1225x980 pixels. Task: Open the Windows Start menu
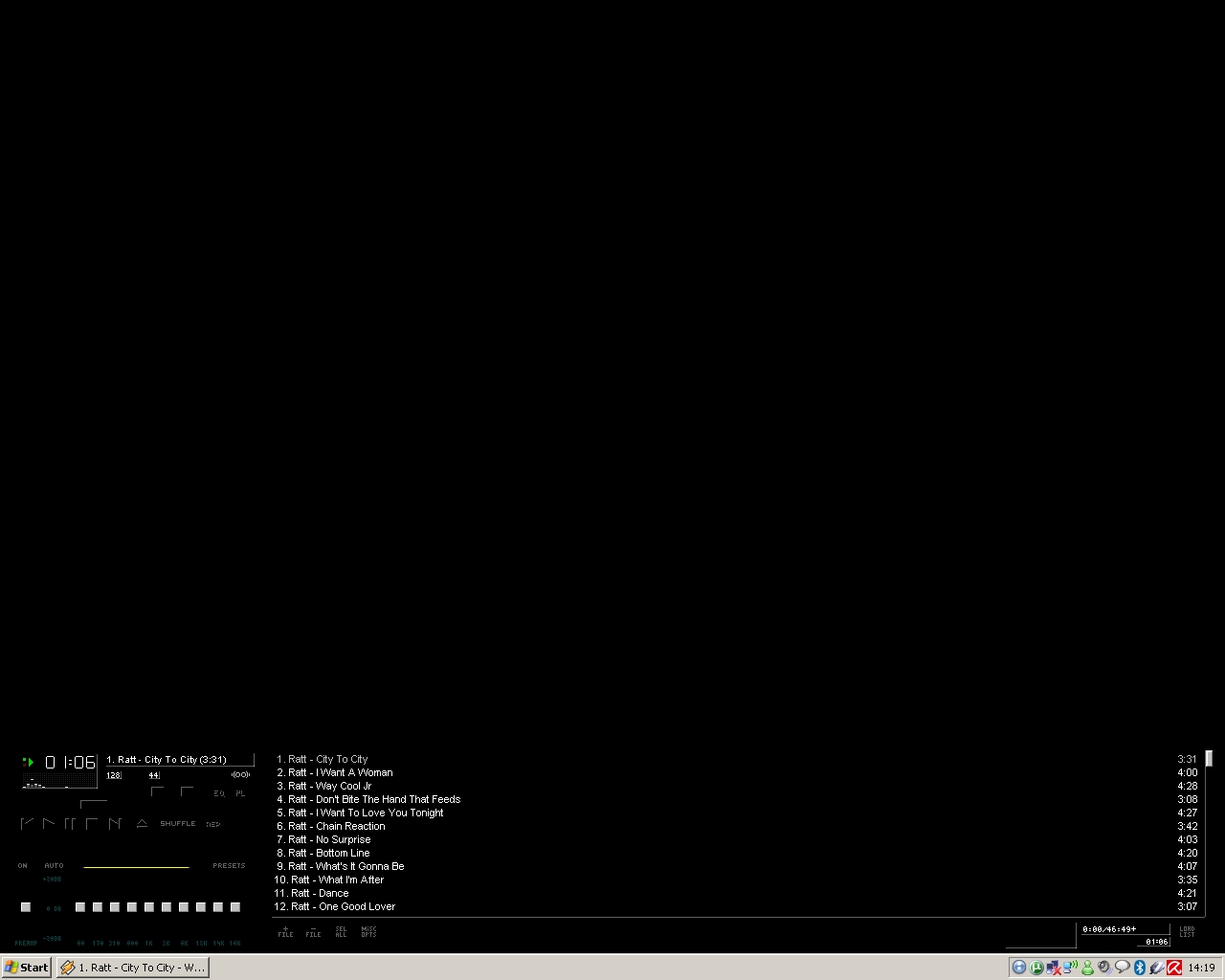point(27,968)
